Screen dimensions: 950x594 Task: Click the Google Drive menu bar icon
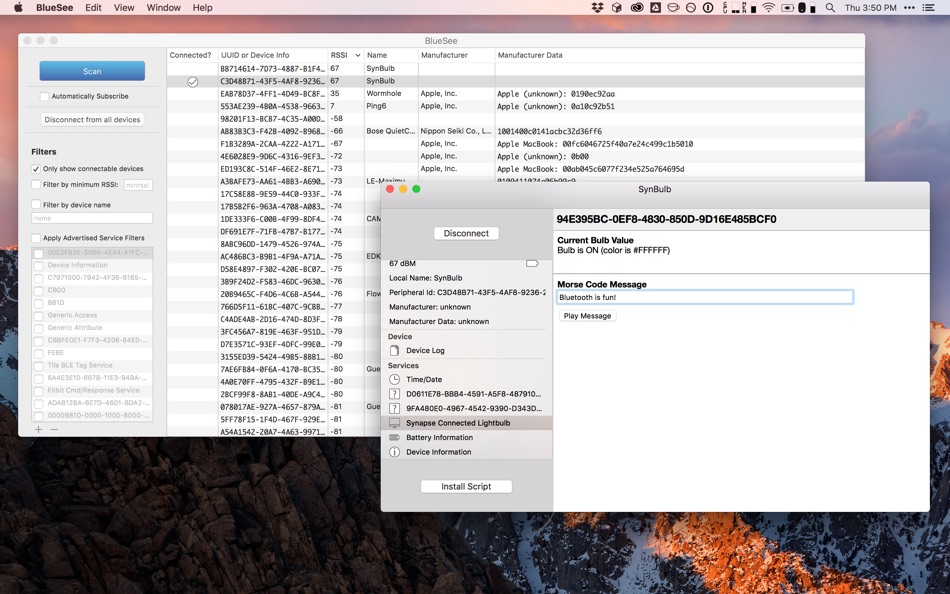656,8
